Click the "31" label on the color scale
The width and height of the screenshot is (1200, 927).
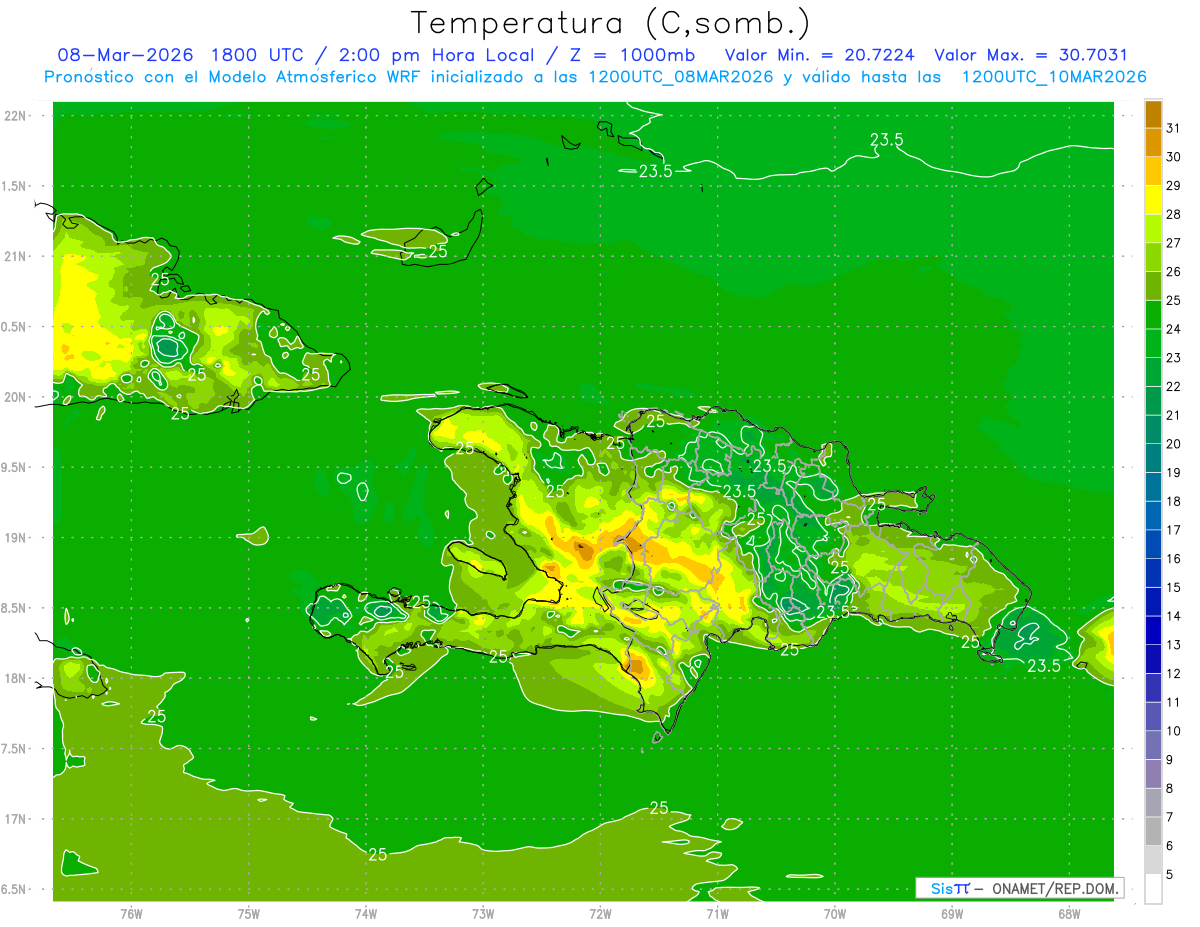1174,128
